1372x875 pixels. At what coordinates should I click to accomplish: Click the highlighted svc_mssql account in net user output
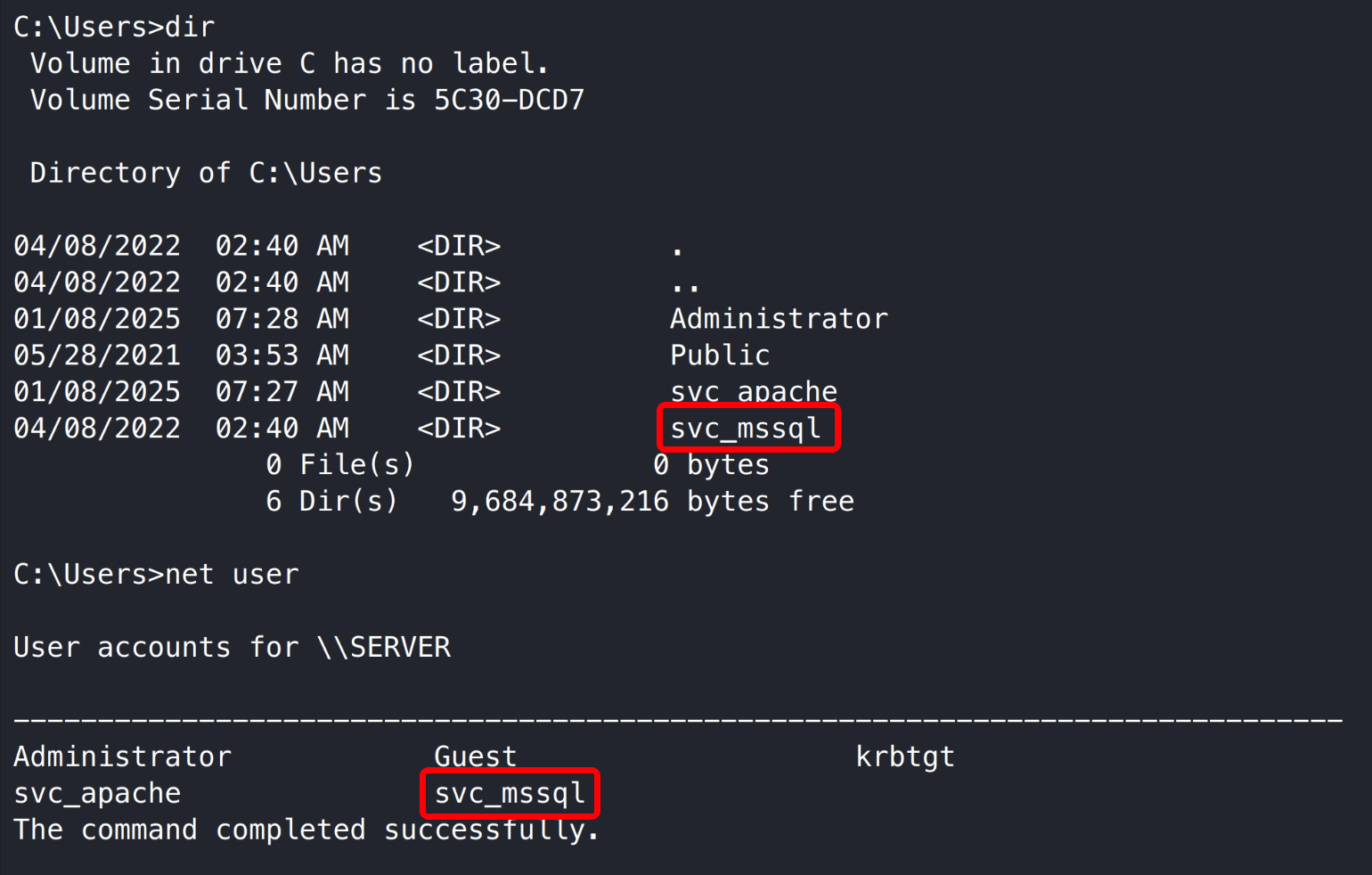click(x=510, y=794)
